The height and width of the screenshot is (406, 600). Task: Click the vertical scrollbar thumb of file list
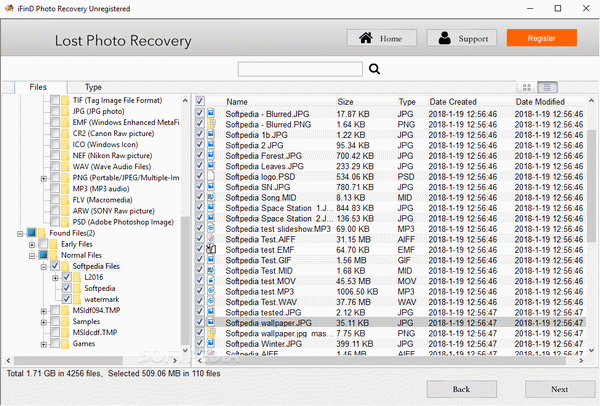(591, 186)
